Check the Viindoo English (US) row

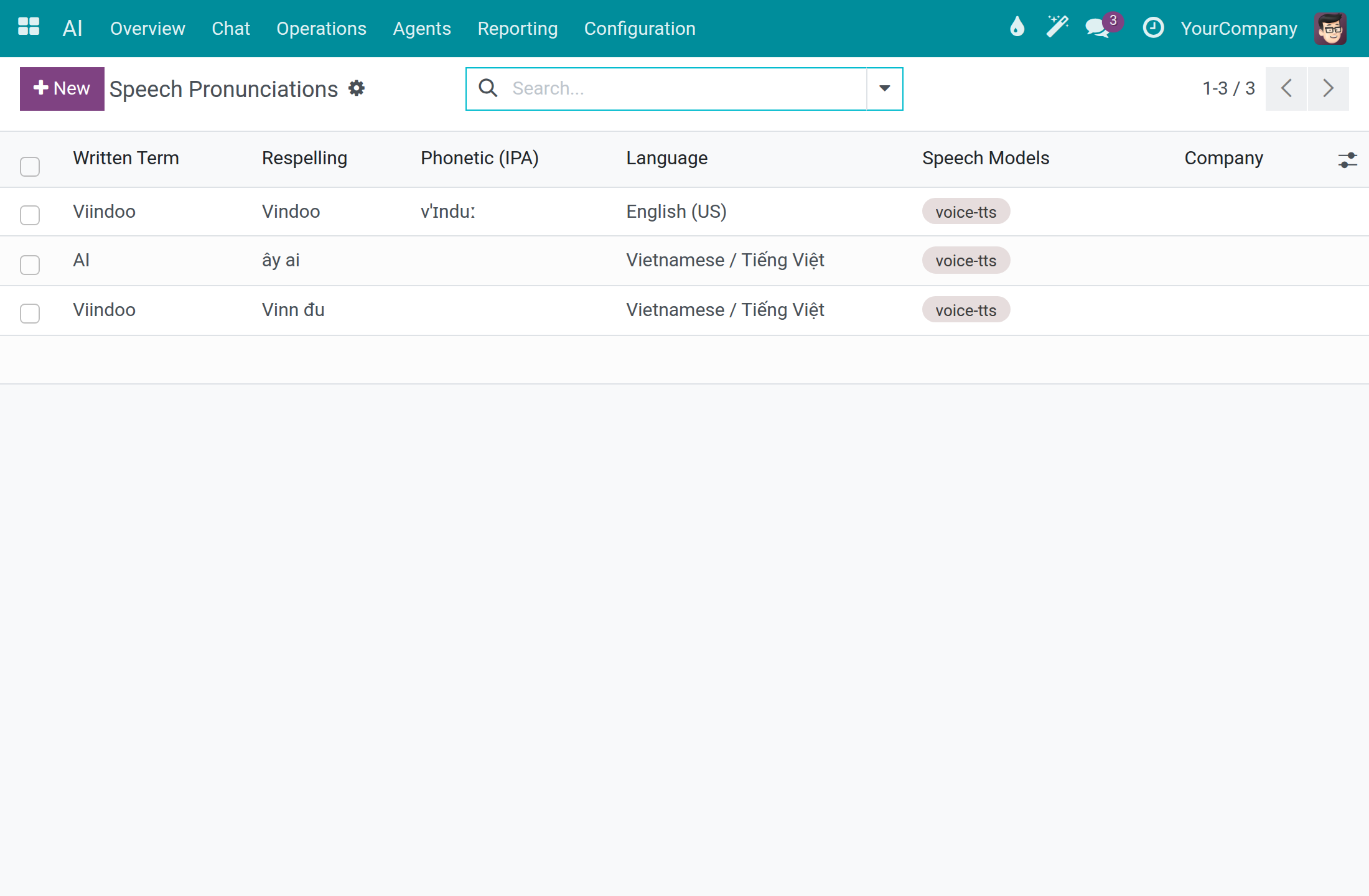click(x=30, y=215)
